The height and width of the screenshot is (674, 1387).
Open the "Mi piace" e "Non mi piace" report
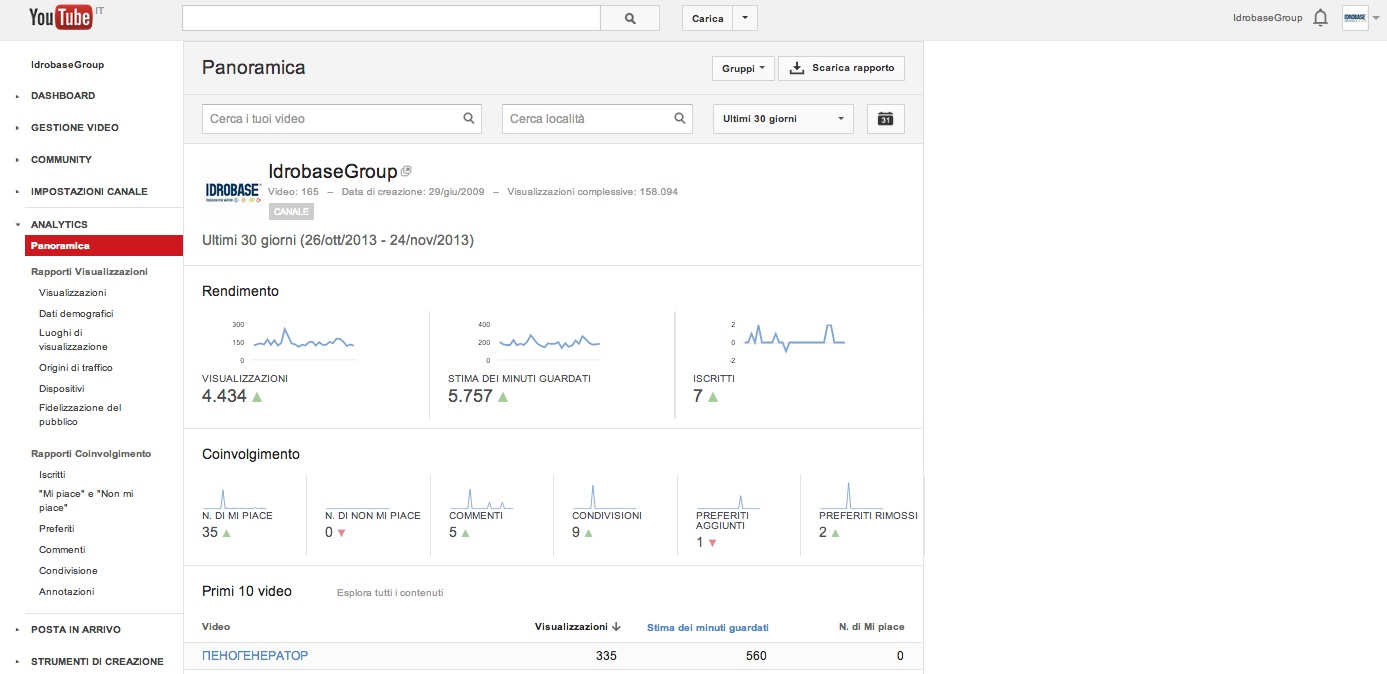[x=85, y=501]
